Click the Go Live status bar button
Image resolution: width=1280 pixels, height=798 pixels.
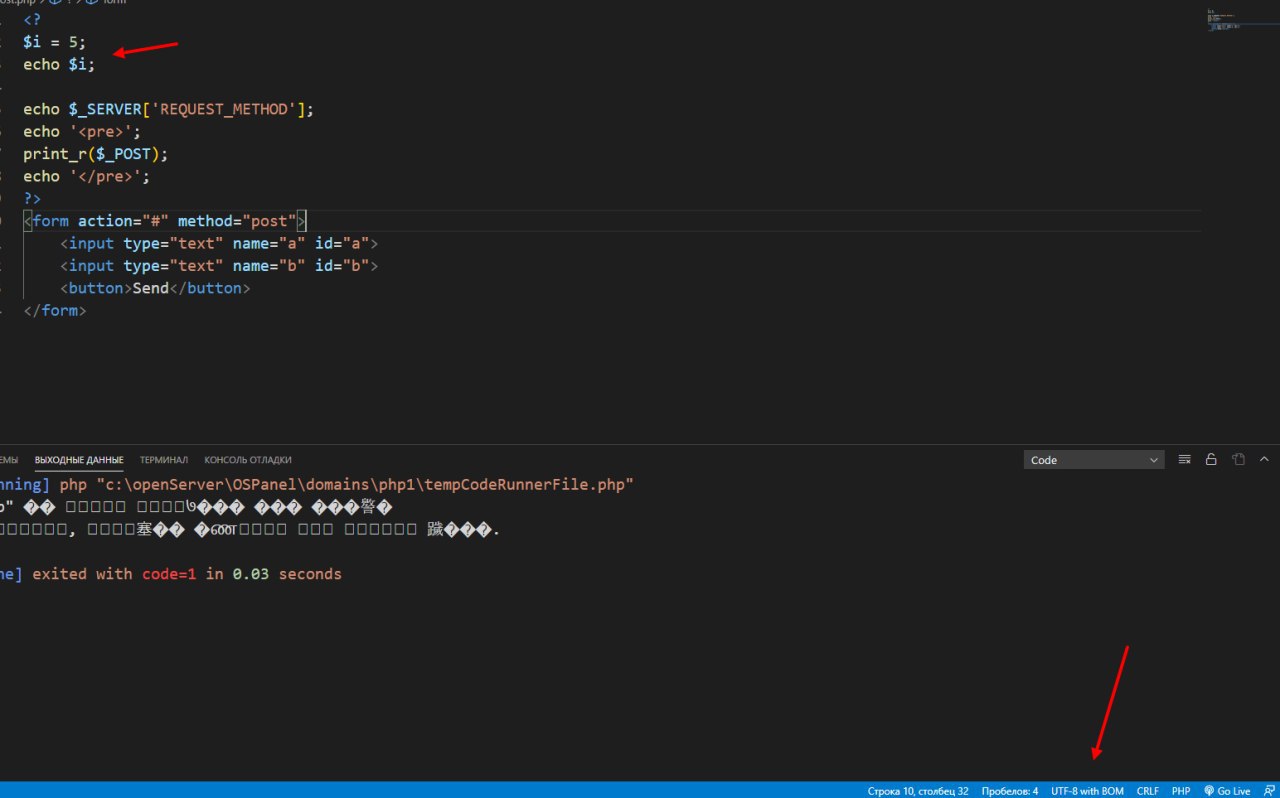(1227, 791)
